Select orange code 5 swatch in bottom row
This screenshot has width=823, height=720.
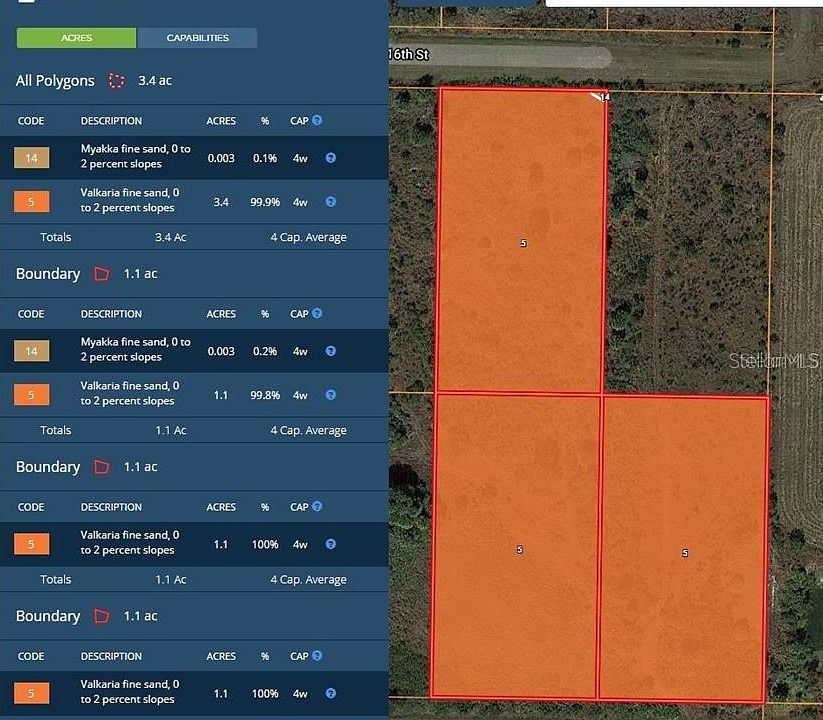(x=32, y=693)
